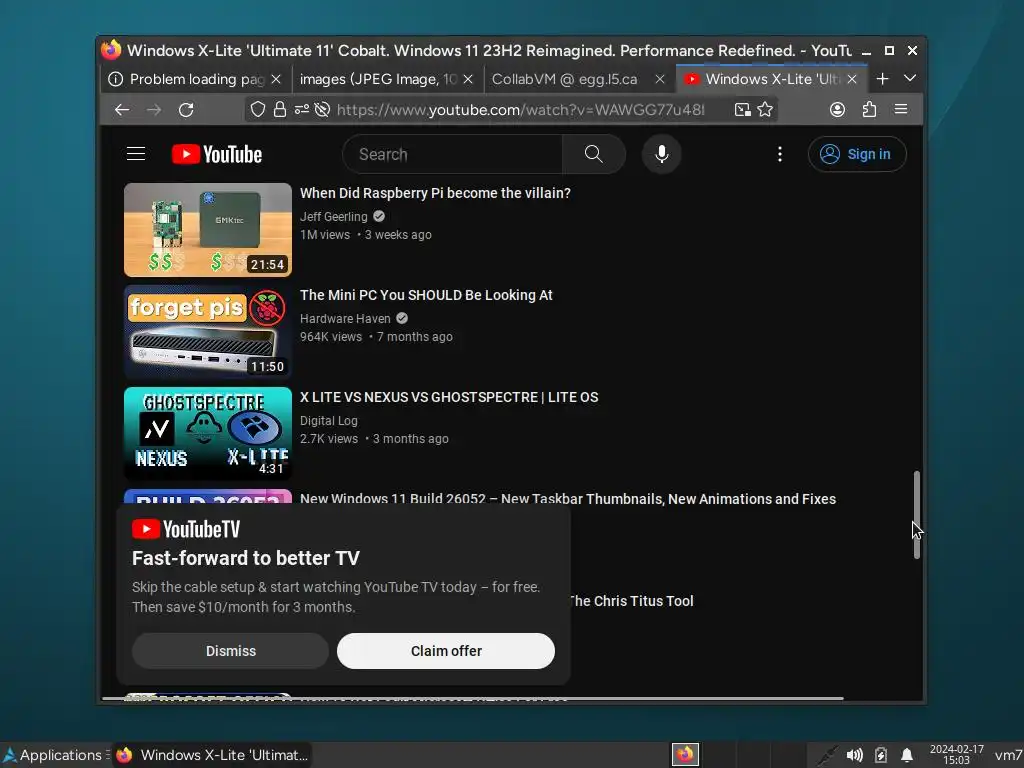Click the browser forward arrow

(x=154, y=110)
